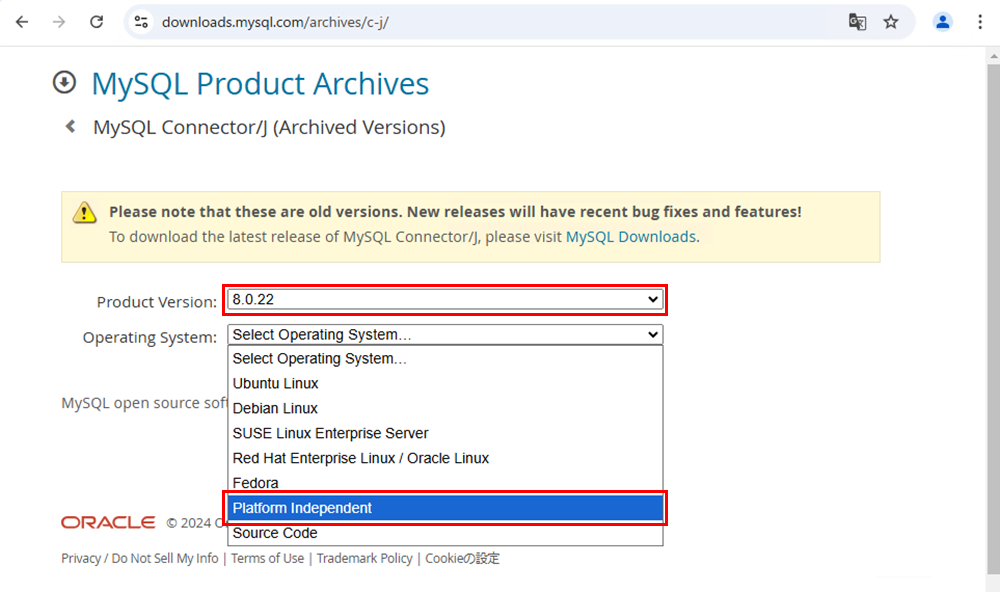Bookmark this page with the star icon
Viewport: 1000px width, 592px height.
pos(891,22)
